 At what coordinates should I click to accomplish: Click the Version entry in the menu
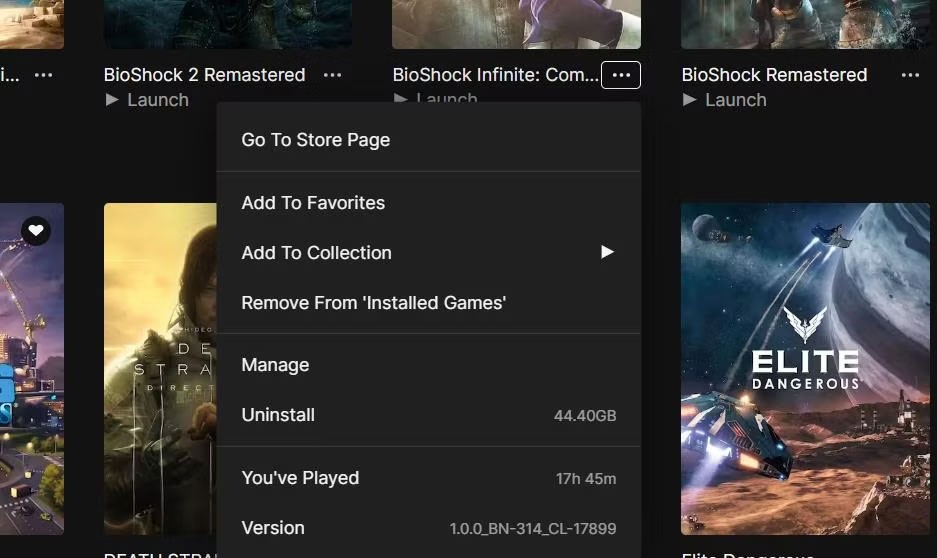273,528
